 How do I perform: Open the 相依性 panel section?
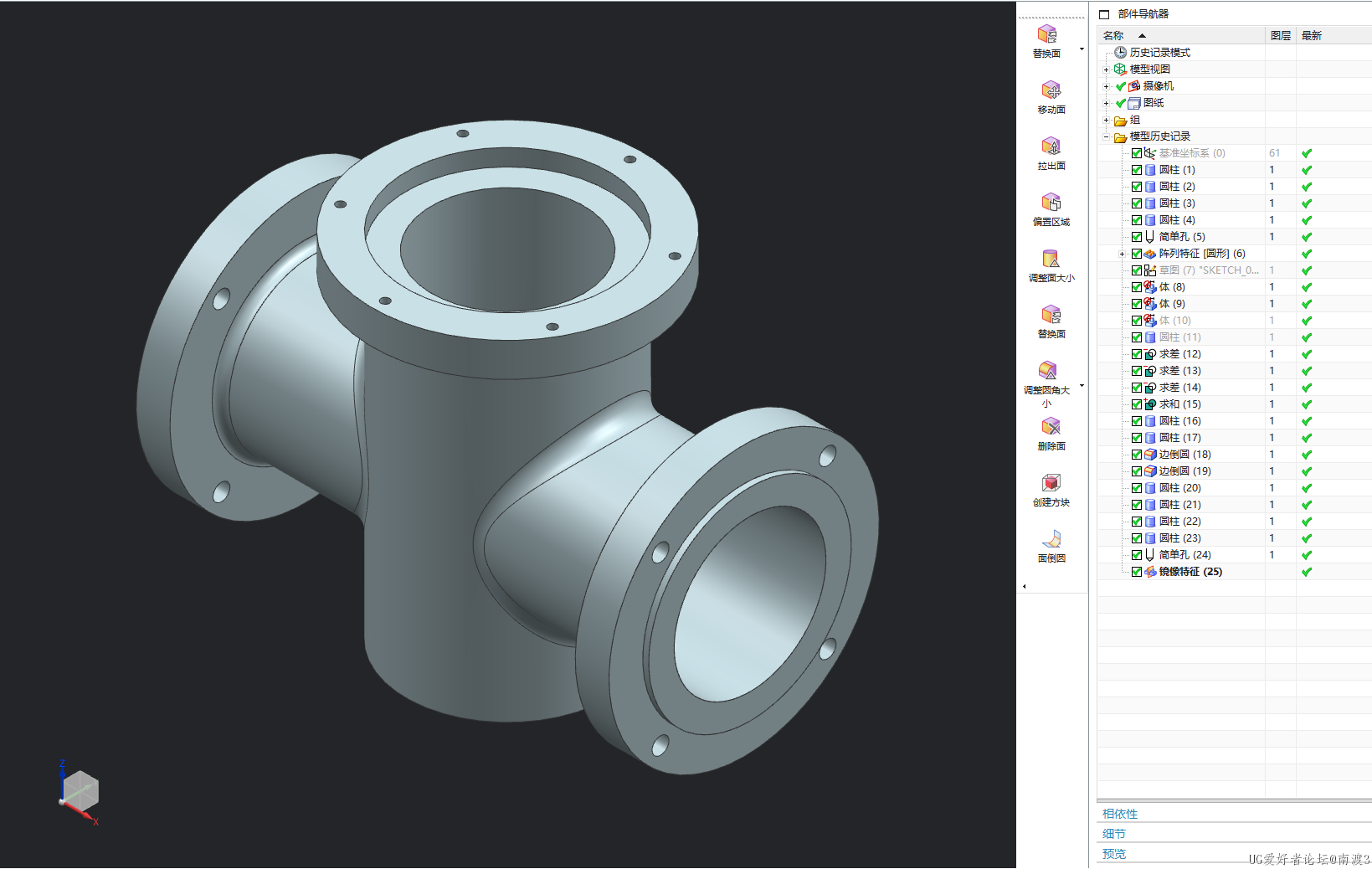tap(1120, 814)
